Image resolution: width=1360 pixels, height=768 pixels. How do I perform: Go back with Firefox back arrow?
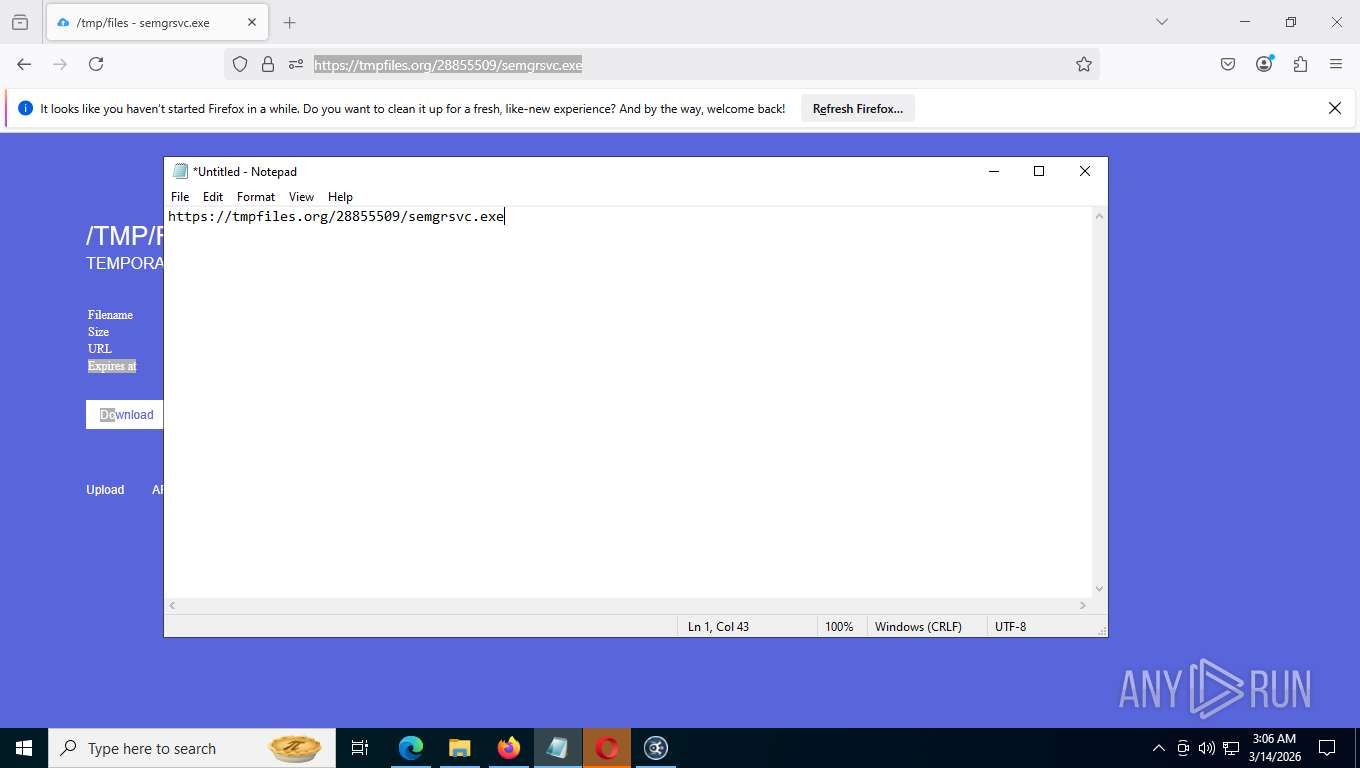(x=24, y=64)
